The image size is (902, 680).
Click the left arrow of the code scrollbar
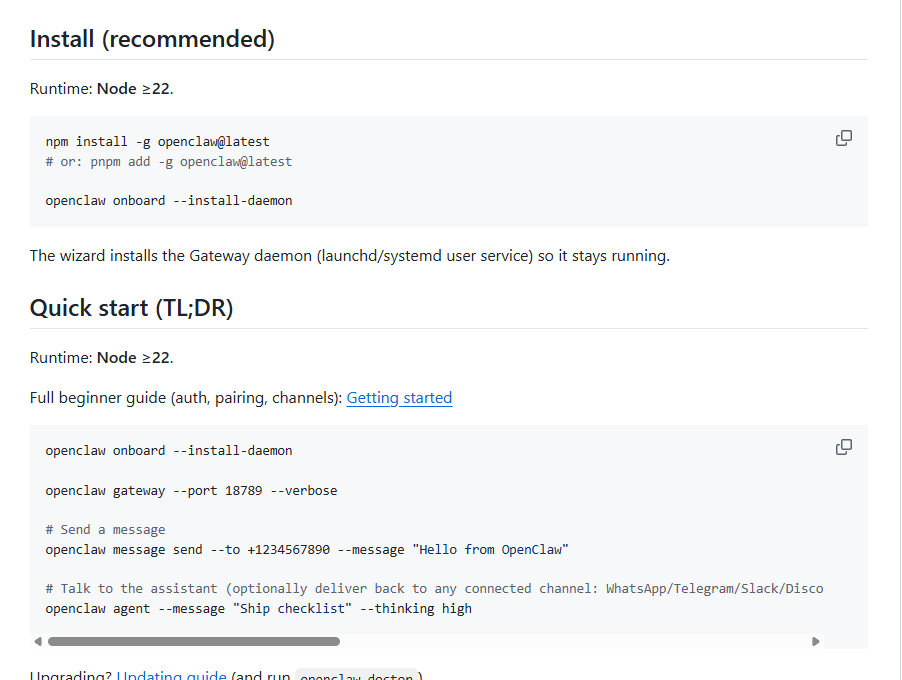(38, 641)
